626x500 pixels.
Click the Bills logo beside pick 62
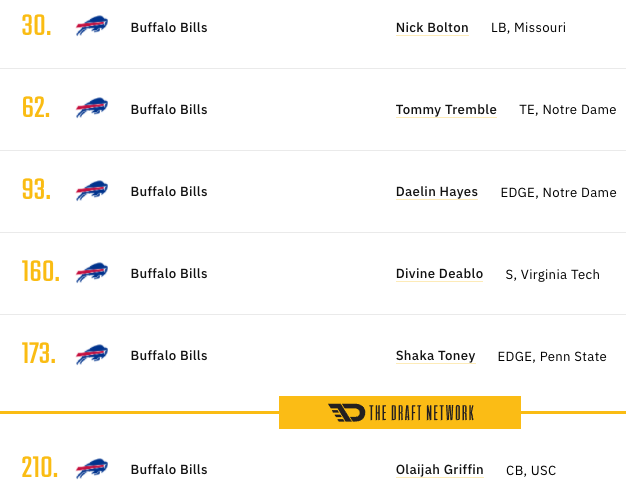pyautogui.click(x=92, y=107)
